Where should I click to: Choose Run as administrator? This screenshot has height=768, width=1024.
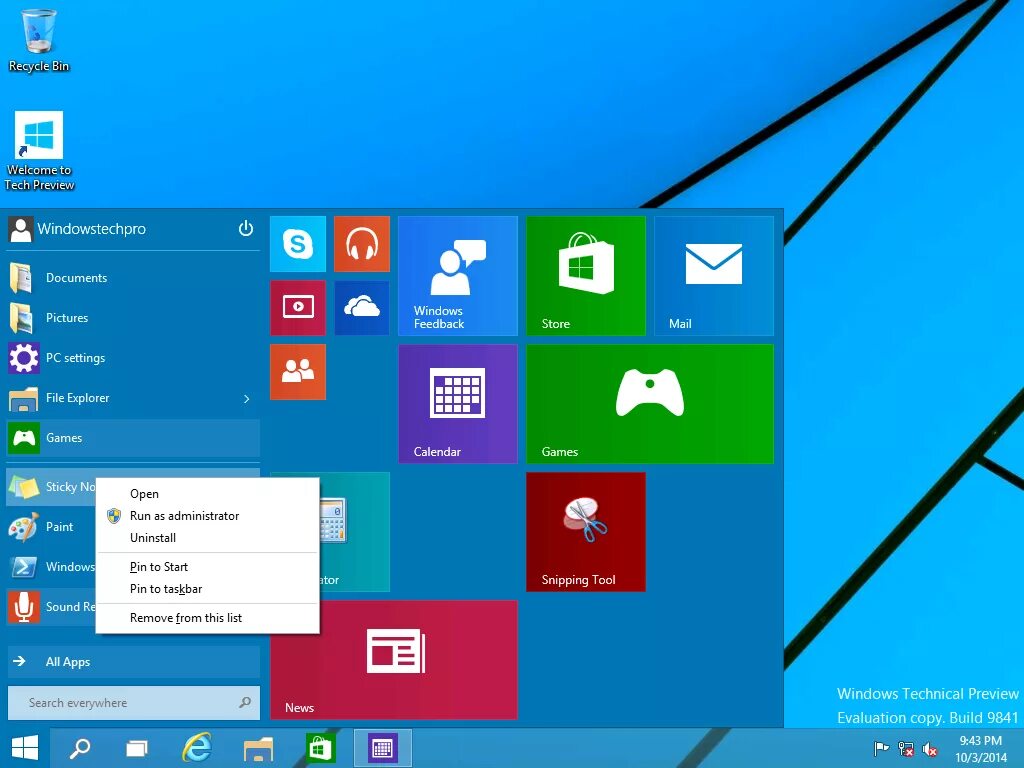(x=208, y=516)
